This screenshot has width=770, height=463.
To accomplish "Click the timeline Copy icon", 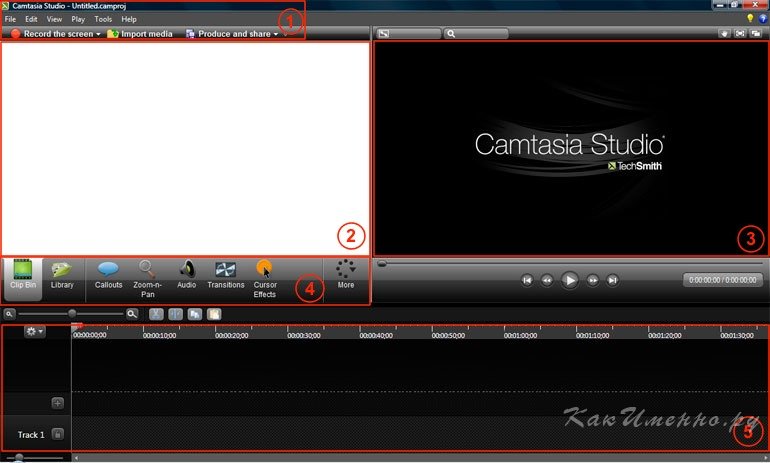I will coord(195,314).
